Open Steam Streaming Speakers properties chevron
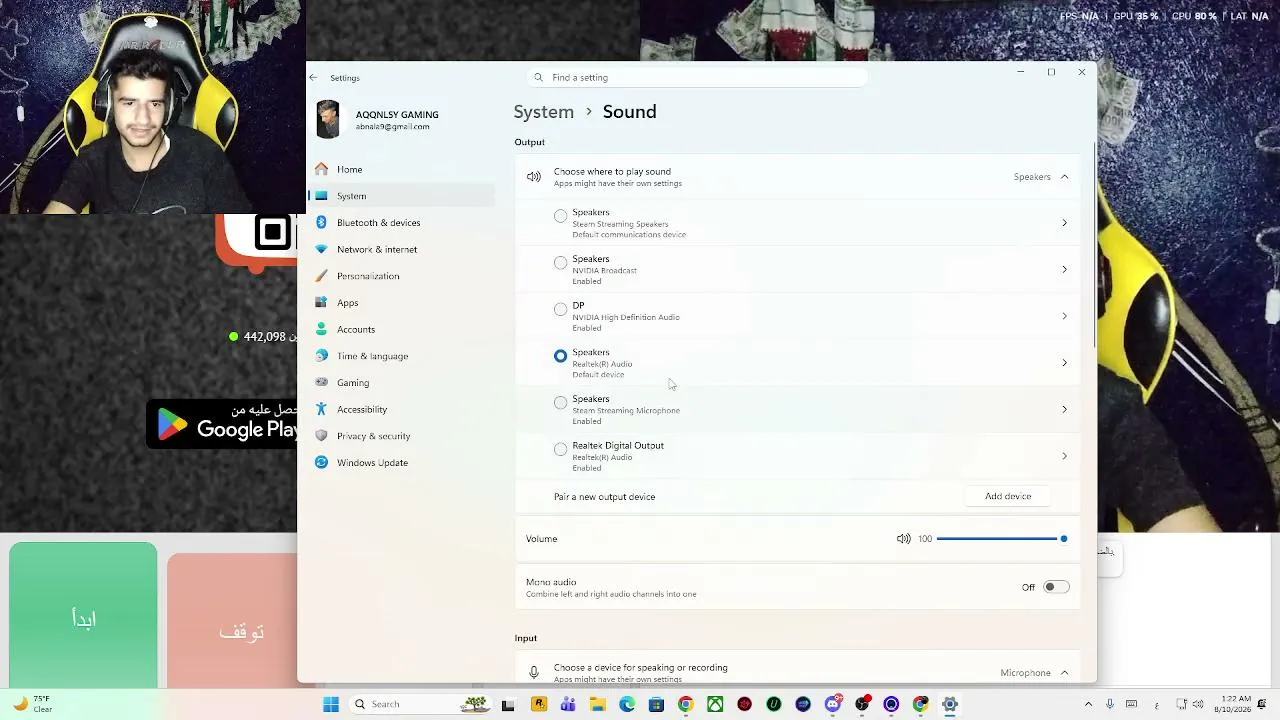 click(x=1064, y=223)
